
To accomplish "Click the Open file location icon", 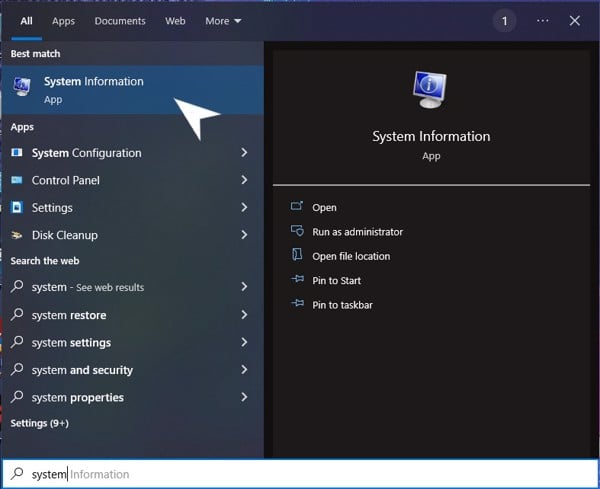I will (297, 254).
